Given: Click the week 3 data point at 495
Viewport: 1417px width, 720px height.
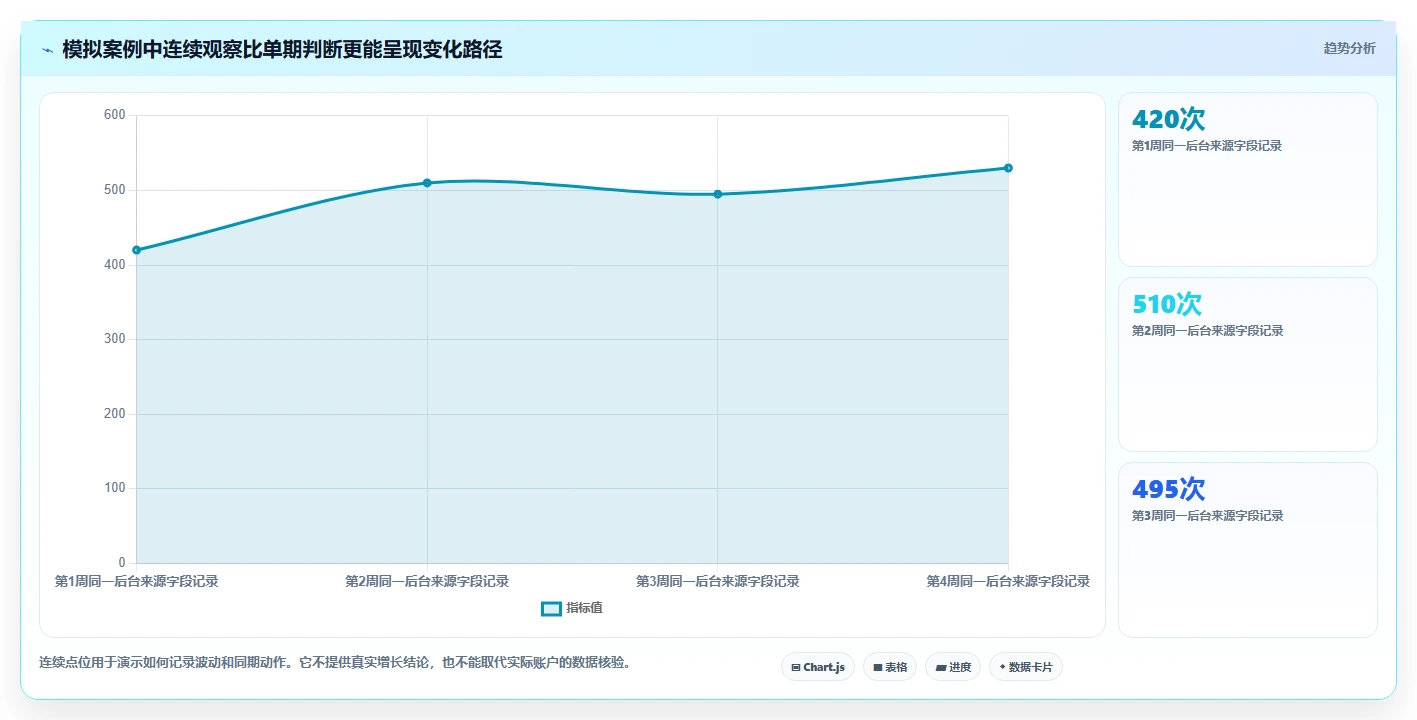Looking at the screenshot, I should [x=718, y=194].
